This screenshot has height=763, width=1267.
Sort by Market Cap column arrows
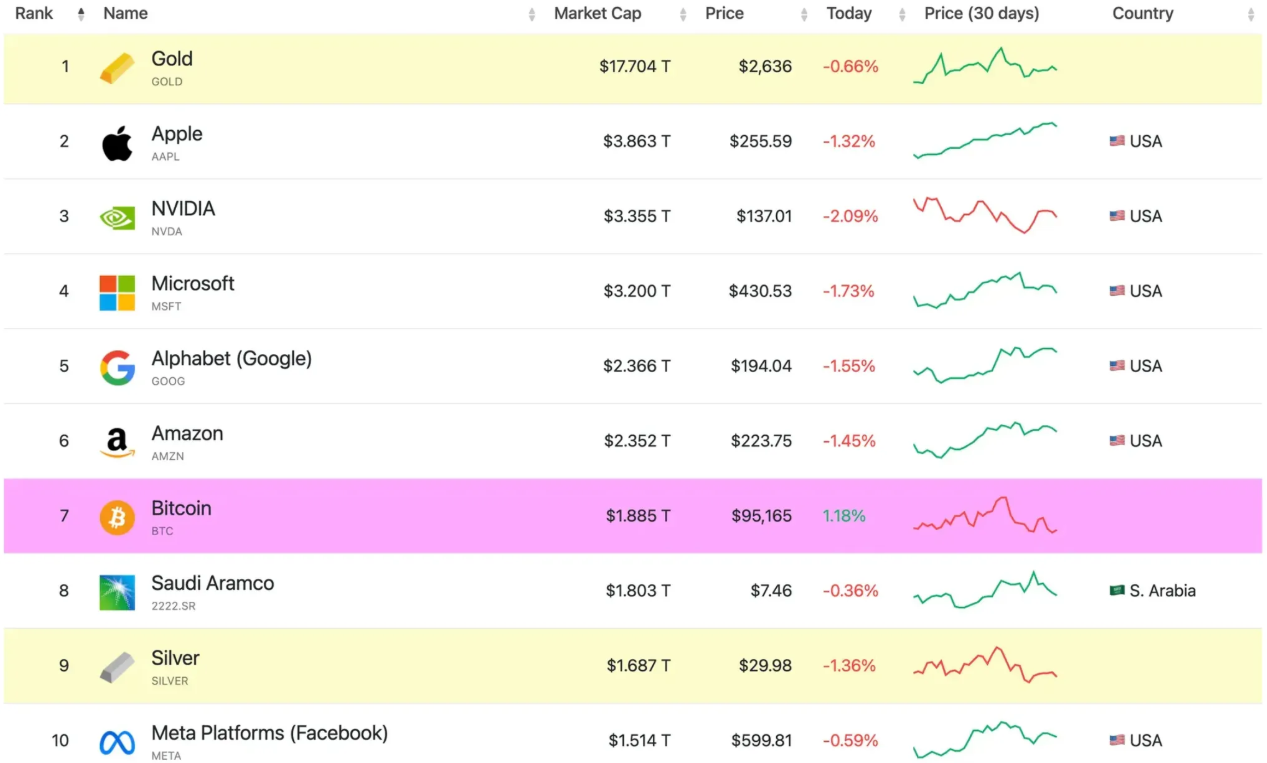tap(683, 14)
